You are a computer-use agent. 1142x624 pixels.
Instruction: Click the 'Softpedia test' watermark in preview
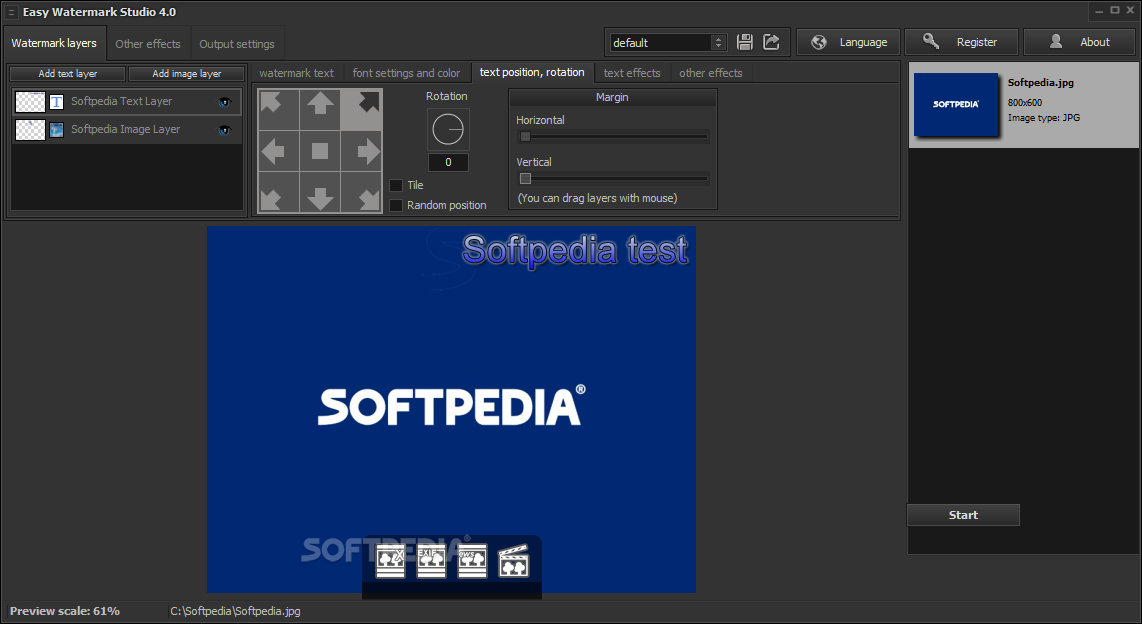click(575, 250)
